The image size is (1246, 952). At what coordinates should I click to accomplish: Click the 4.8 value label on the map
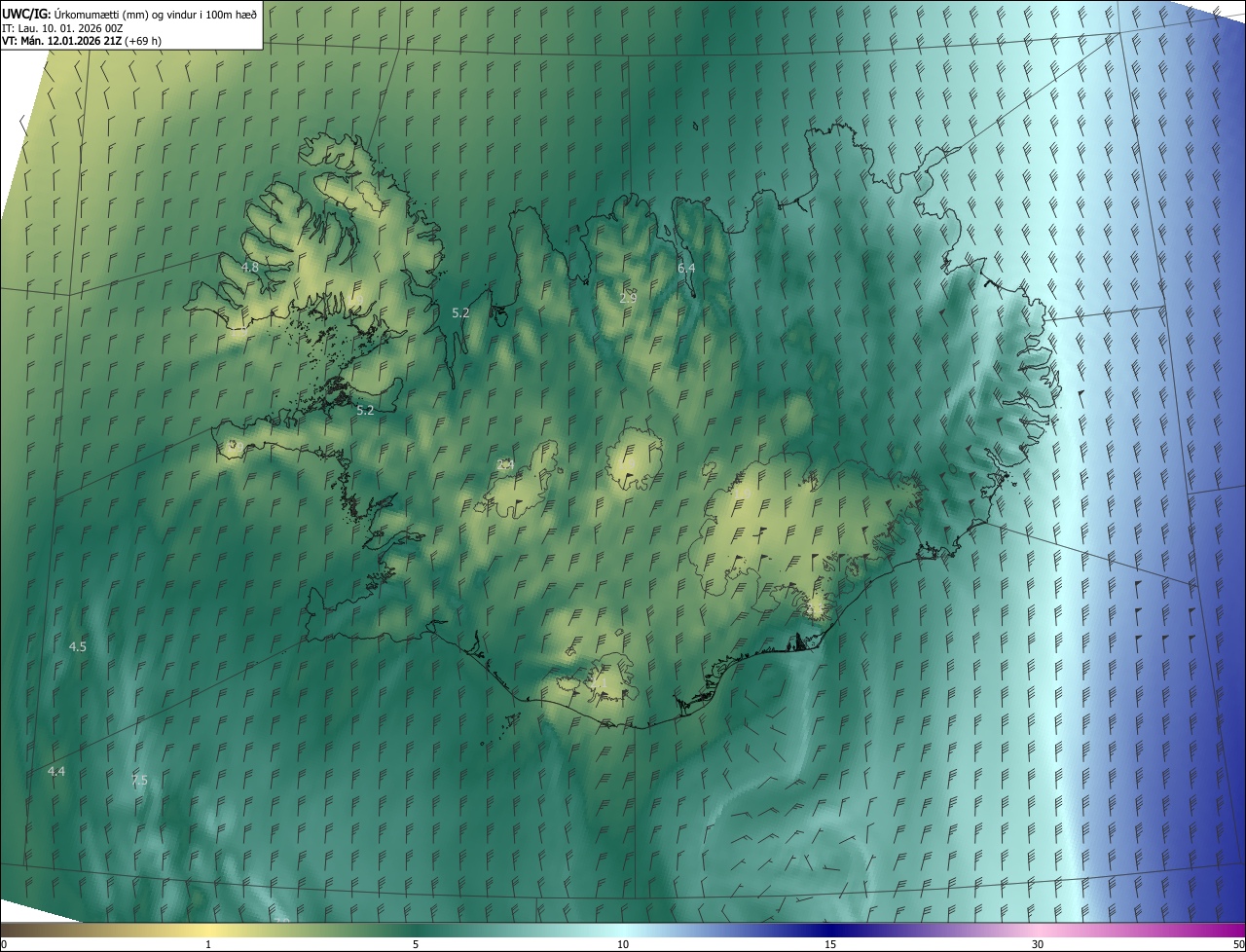250,267
